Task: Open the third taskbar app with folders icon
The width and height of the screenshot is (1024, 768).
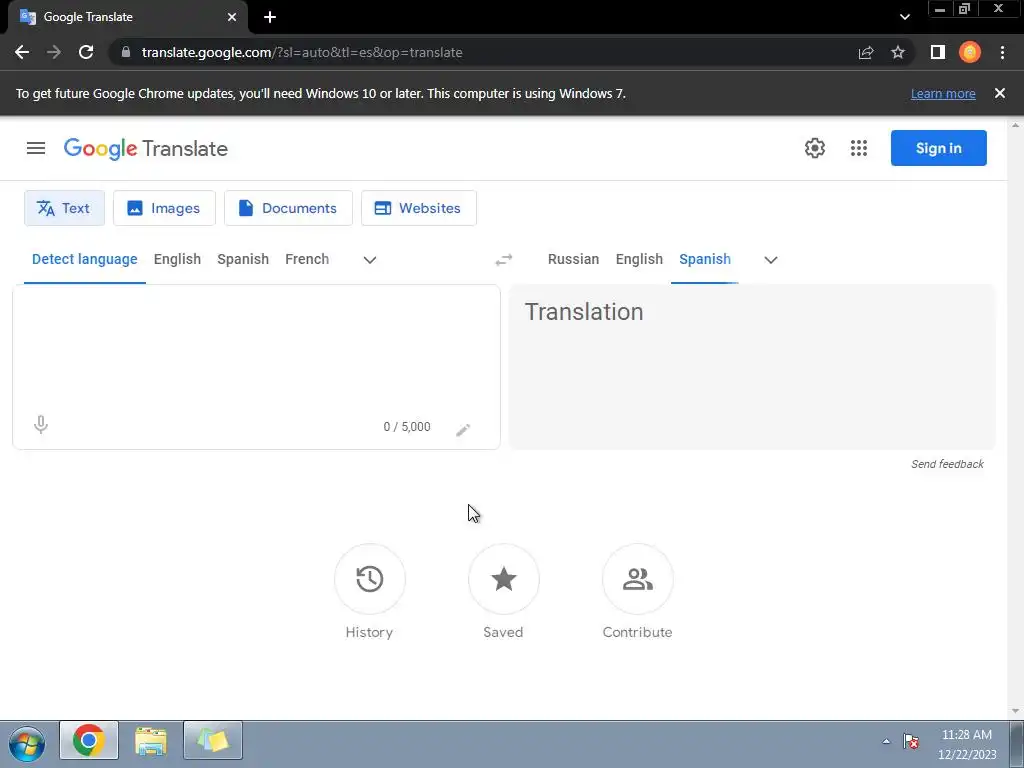Action: tap(213, 741)
